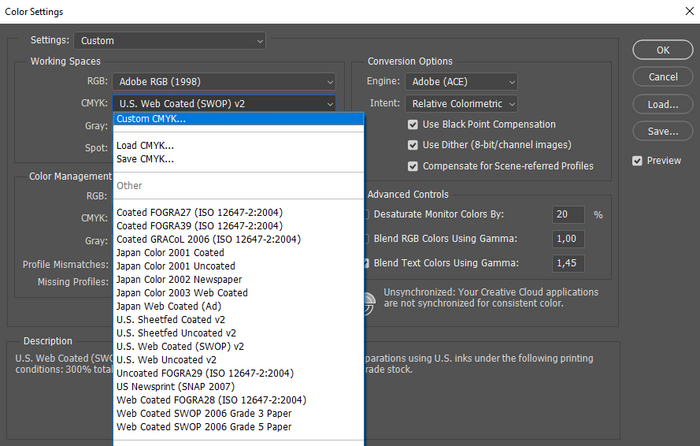Click the Cancel button
This screenshot has height=446, width=700.
click(662, 77)
